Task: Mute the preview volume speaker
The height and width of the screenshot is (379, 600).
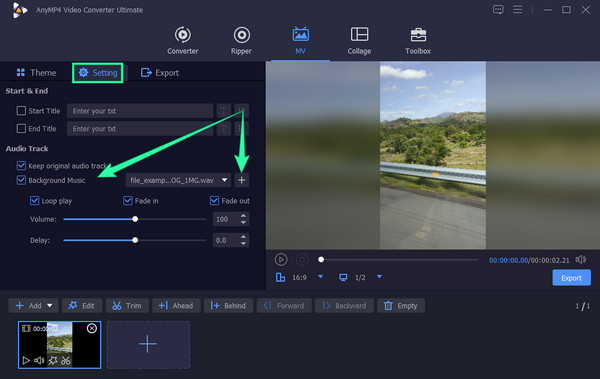Action: [x=580, y=260]
